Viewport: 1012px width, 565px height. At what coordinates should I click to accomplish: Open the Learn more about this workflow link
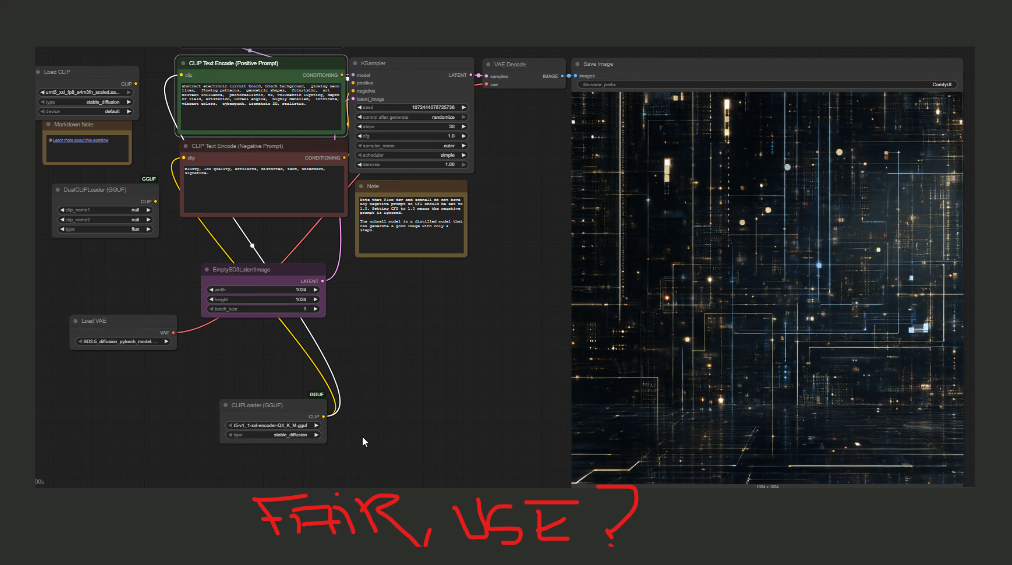click(x=81, y=140)
